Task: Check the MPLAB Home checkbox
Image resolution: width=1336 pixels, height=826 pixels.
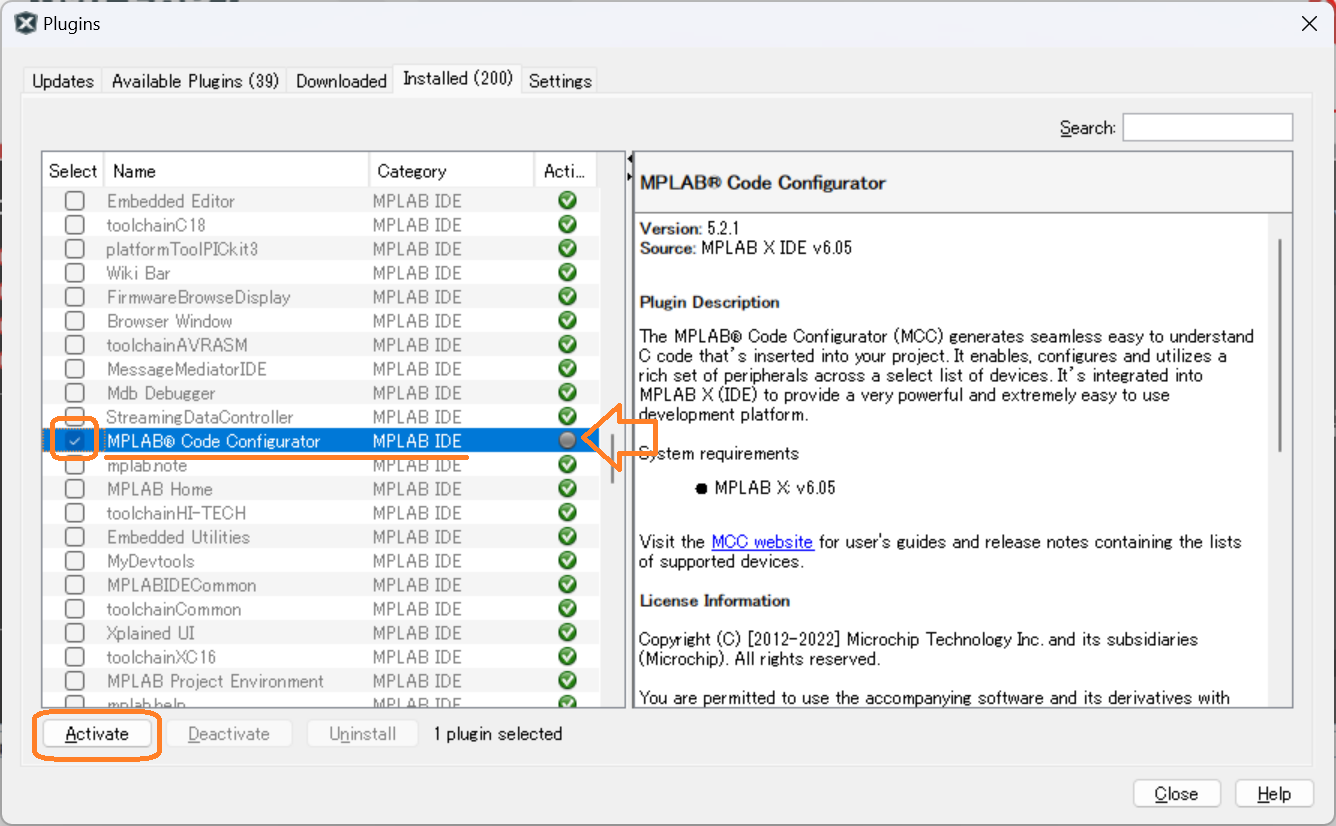Action: 74,489
